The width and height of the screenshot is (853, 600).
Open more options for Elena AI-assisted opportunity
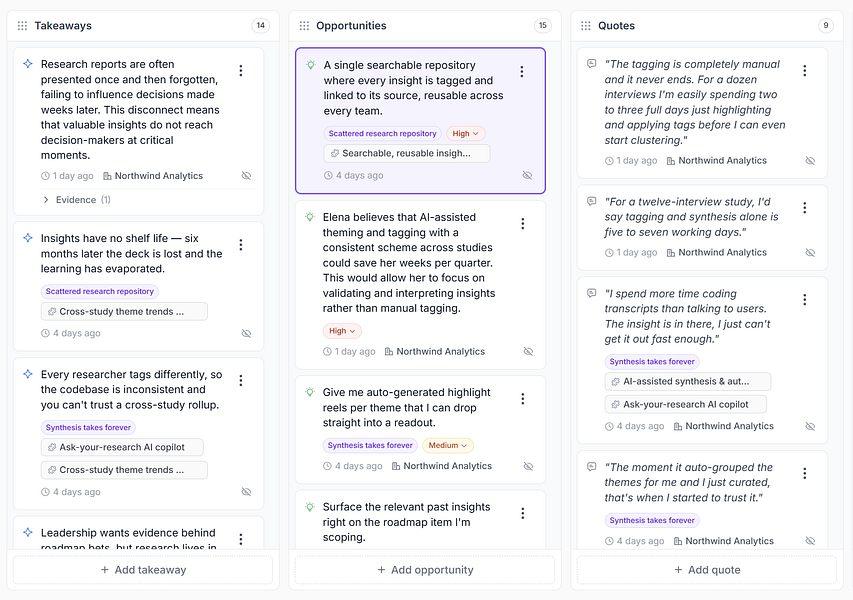point(522,224)
